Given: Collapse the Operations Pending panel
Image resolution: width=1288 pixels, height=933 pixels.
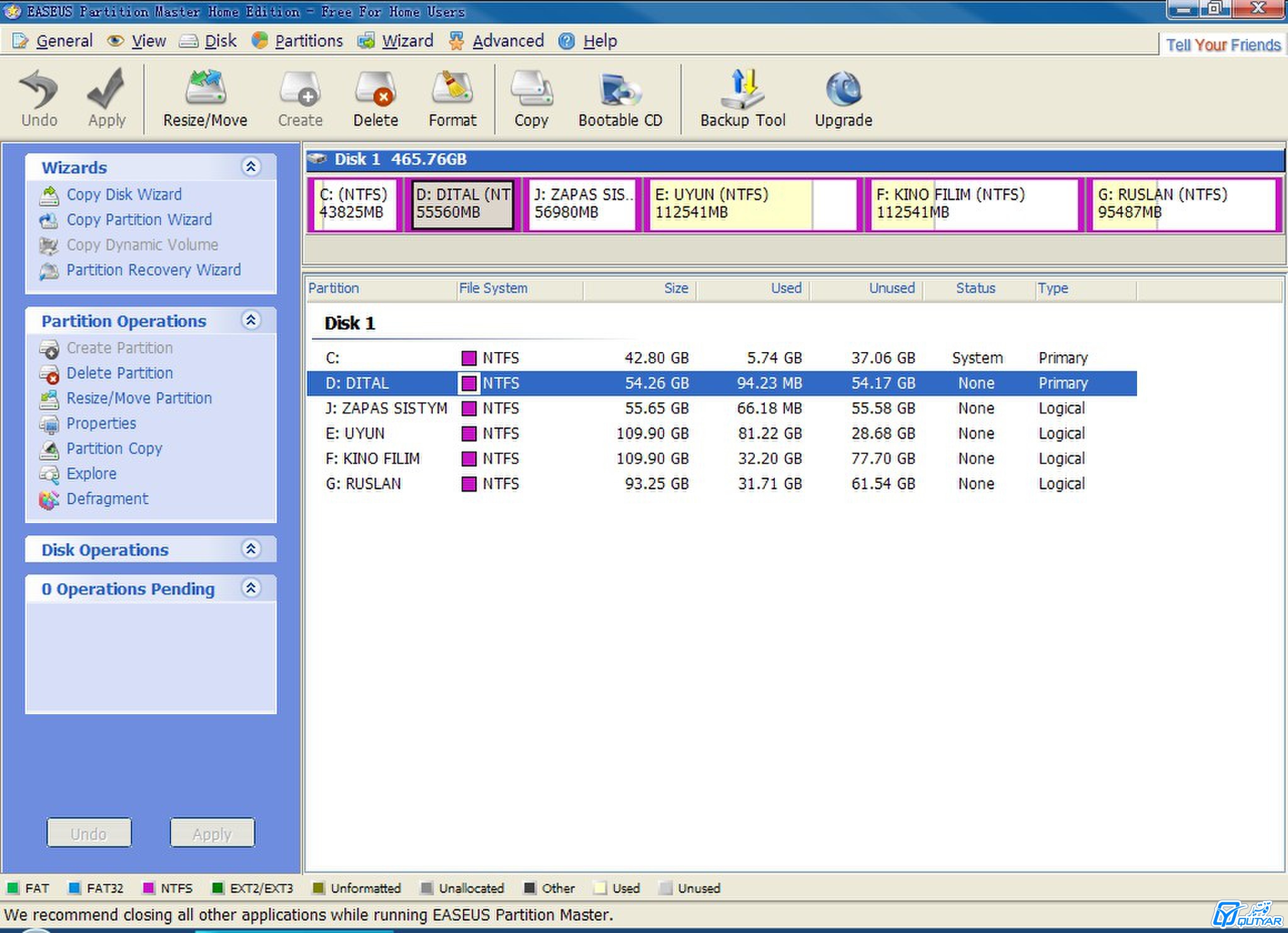Looking at the screenshot, I should pyautogui.click(x=251, y=588).
